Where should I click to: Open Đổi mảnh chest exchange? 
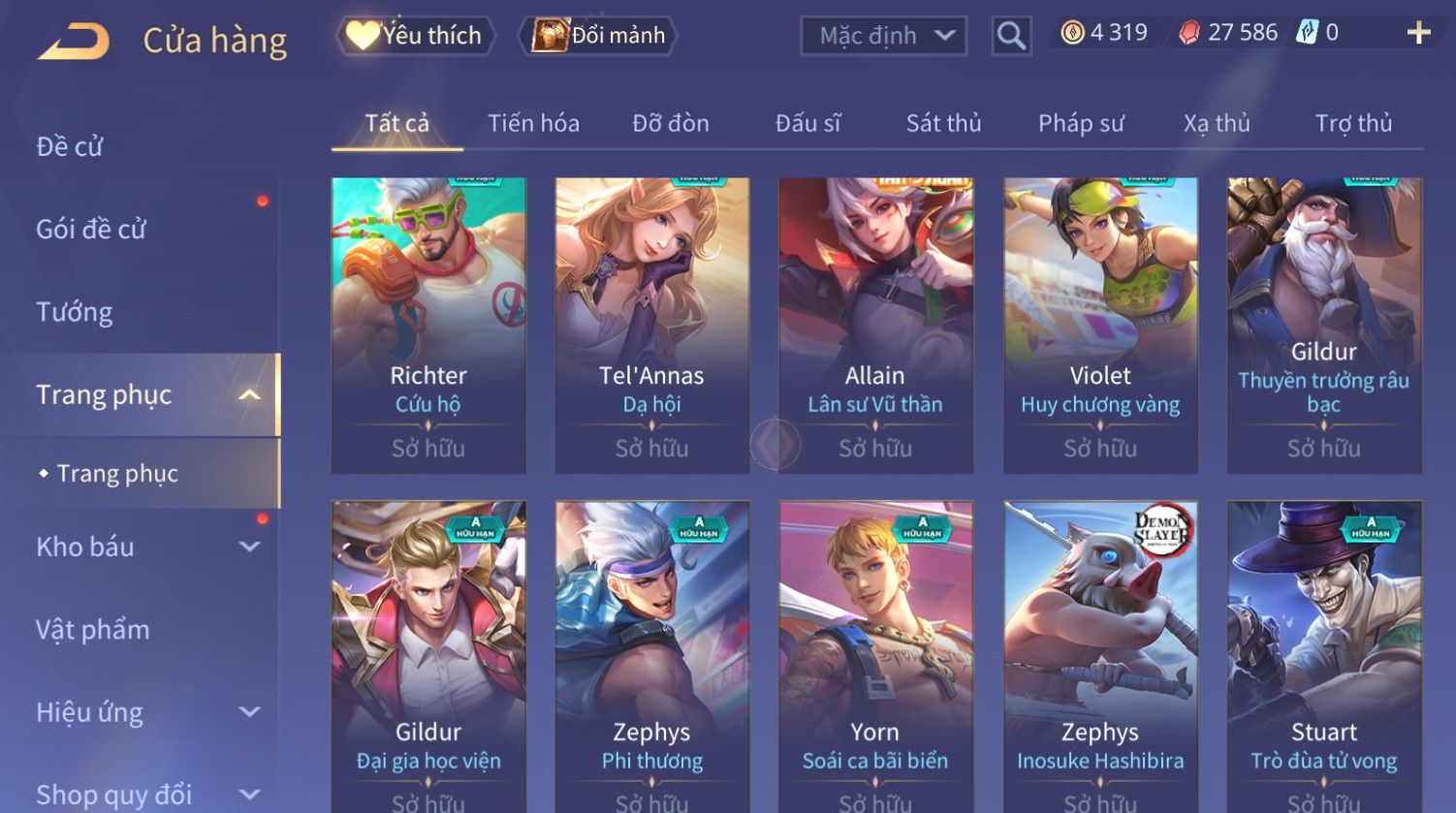[598, 36]
